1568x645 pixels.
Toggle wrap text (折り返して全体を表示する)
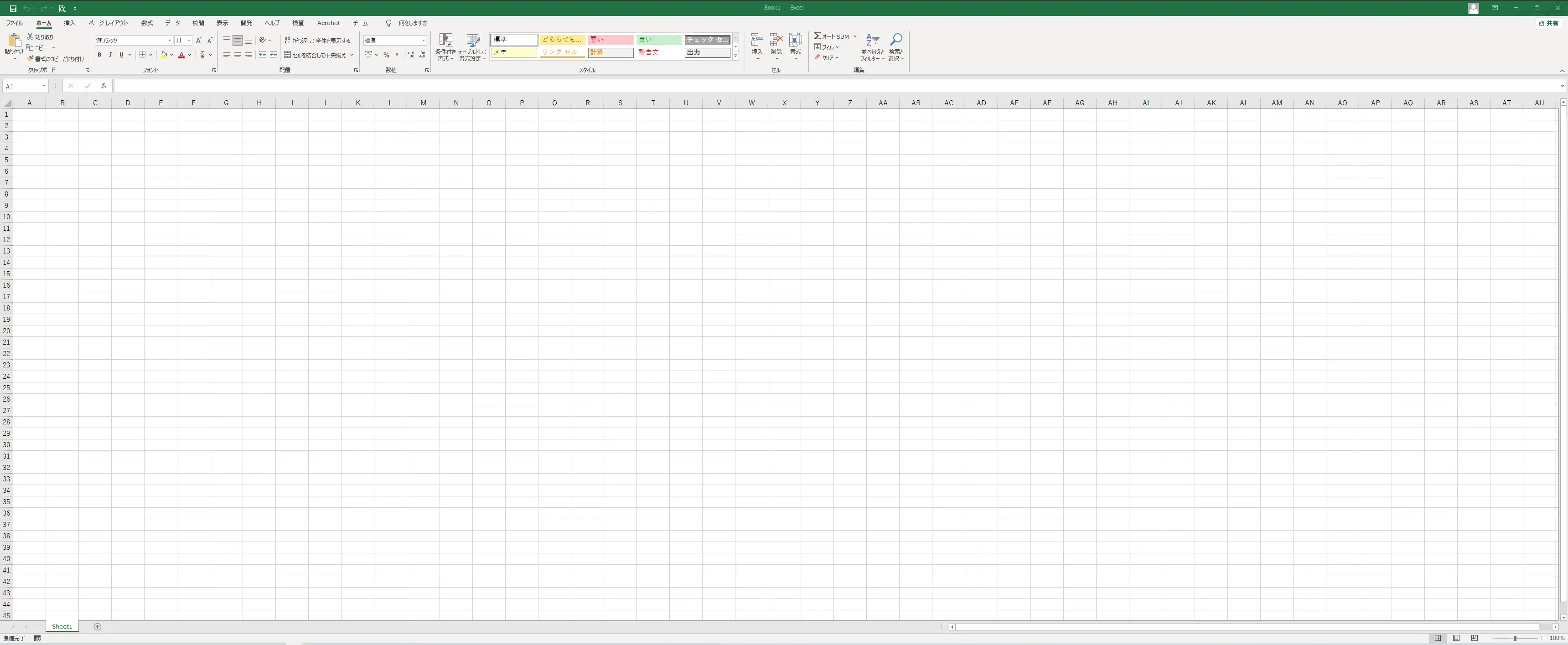[x=317, y=41]
